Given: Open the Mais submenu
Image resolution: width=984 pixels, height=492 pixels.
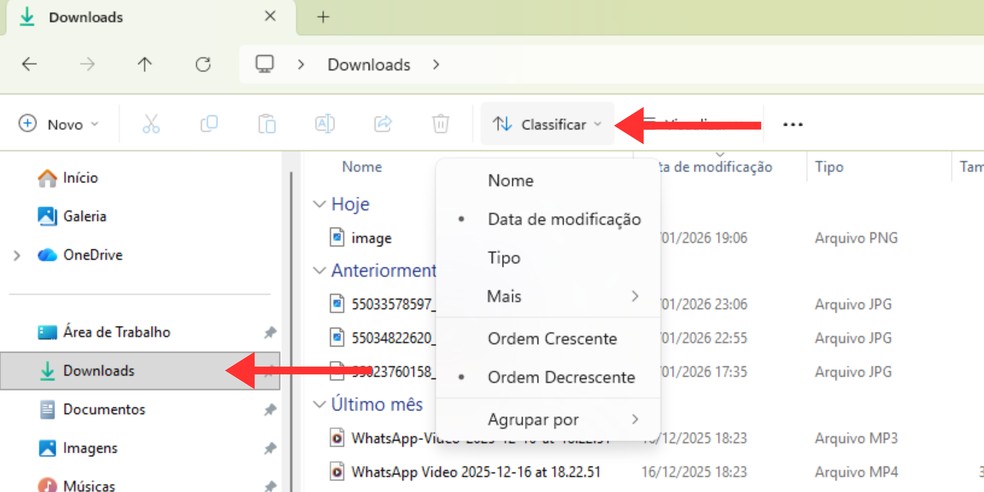Looking at the screenshot, I should click(x=548, y=296).
